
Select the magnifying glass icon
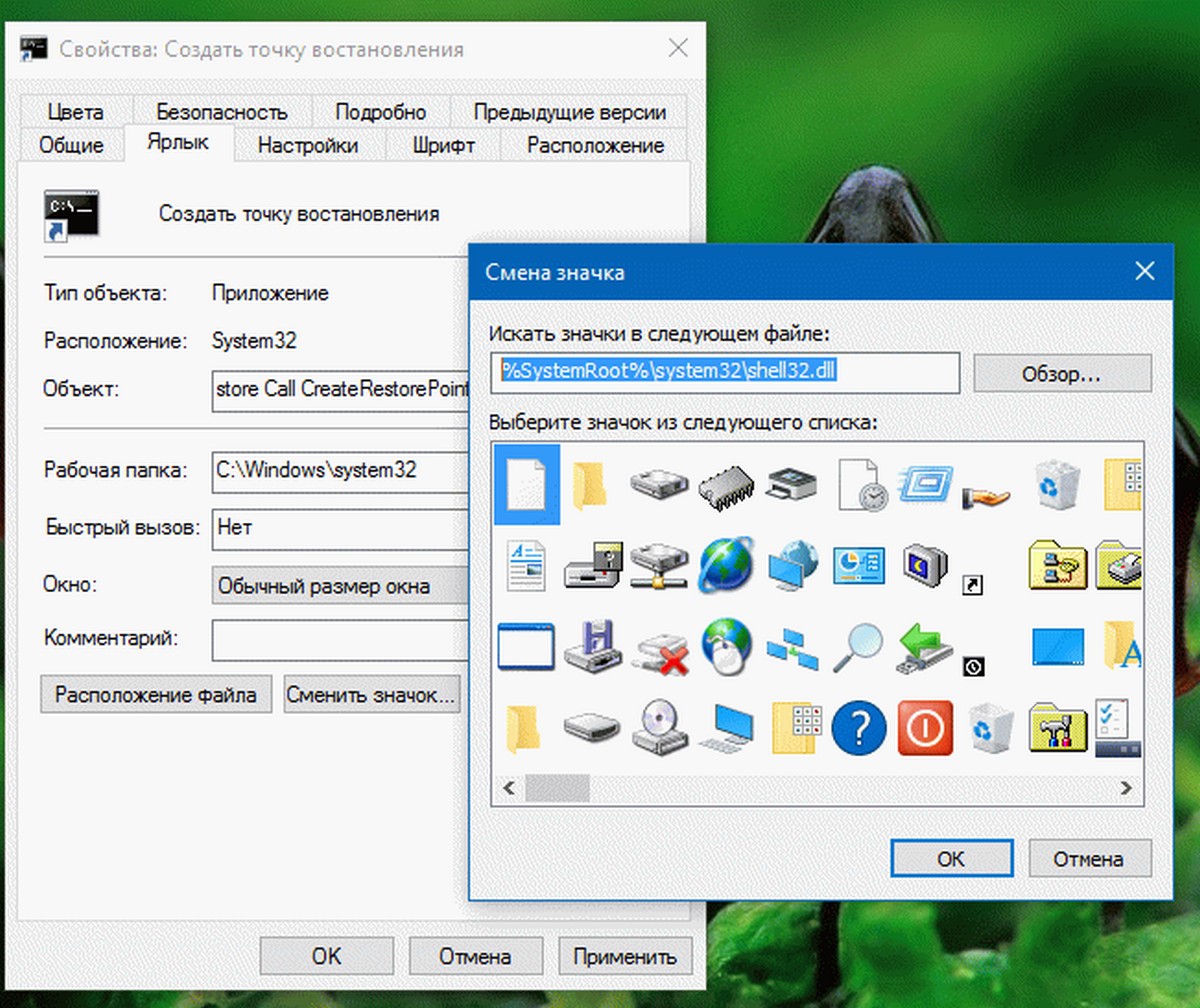click(859, 647)
